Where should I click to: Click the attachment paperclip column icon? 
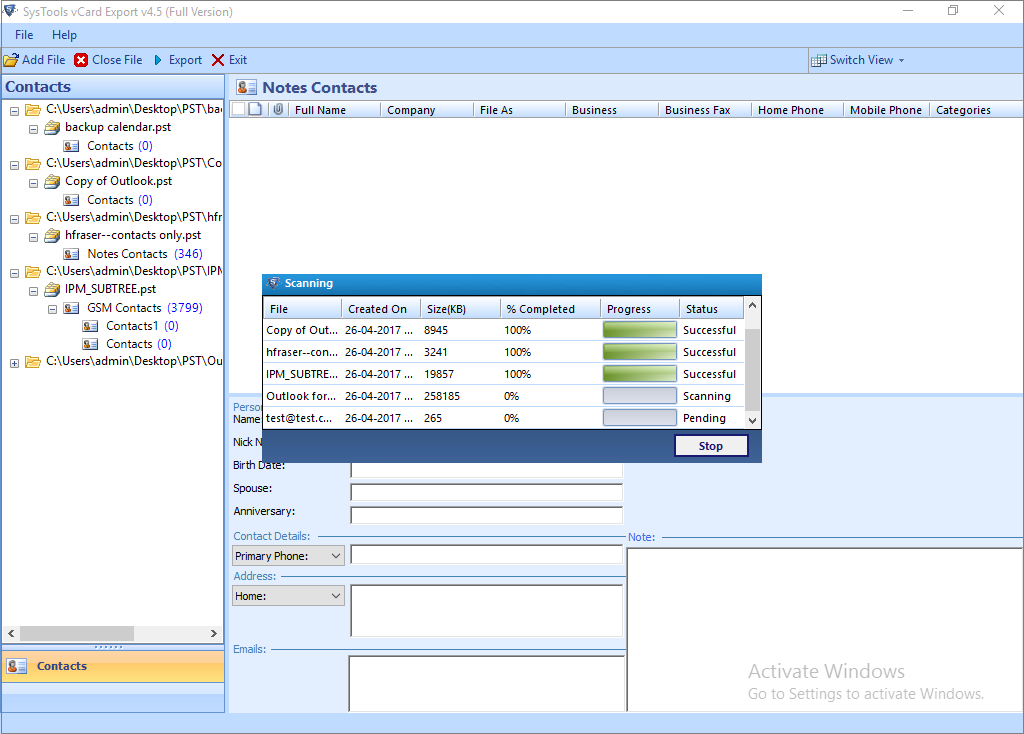[278, 109]
